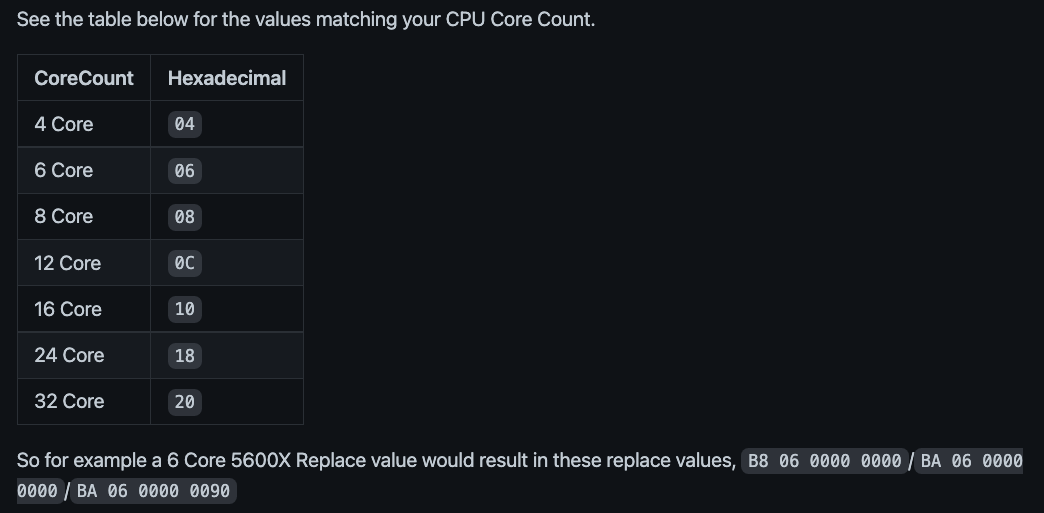The height and width of the screenshot is (513, 1044).
Task: Click the hex code 04 in table
Action: click(x=185, y=124)
